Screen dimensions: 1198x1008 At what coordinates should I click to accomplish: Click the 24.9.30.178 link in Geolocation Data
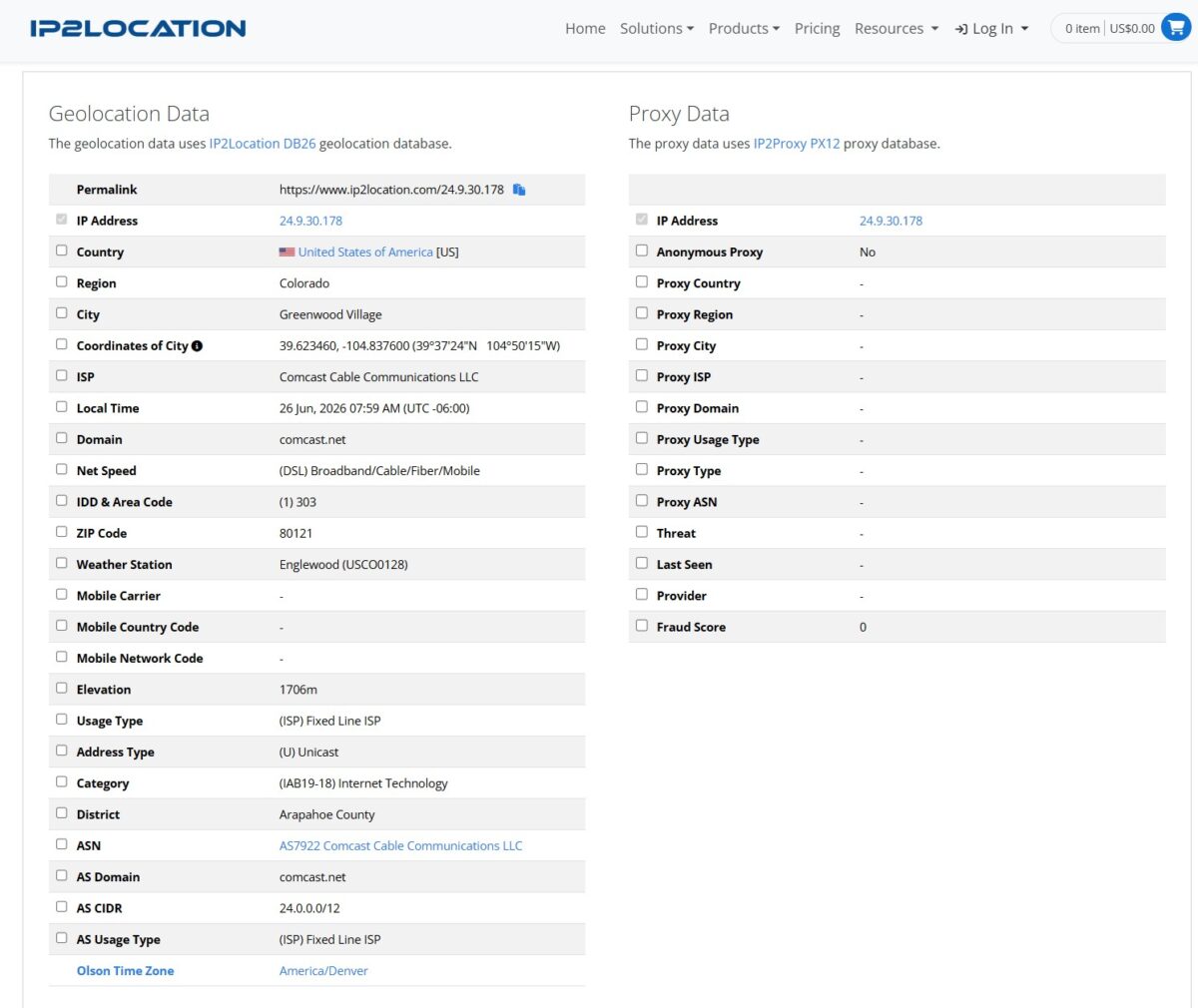310,221
